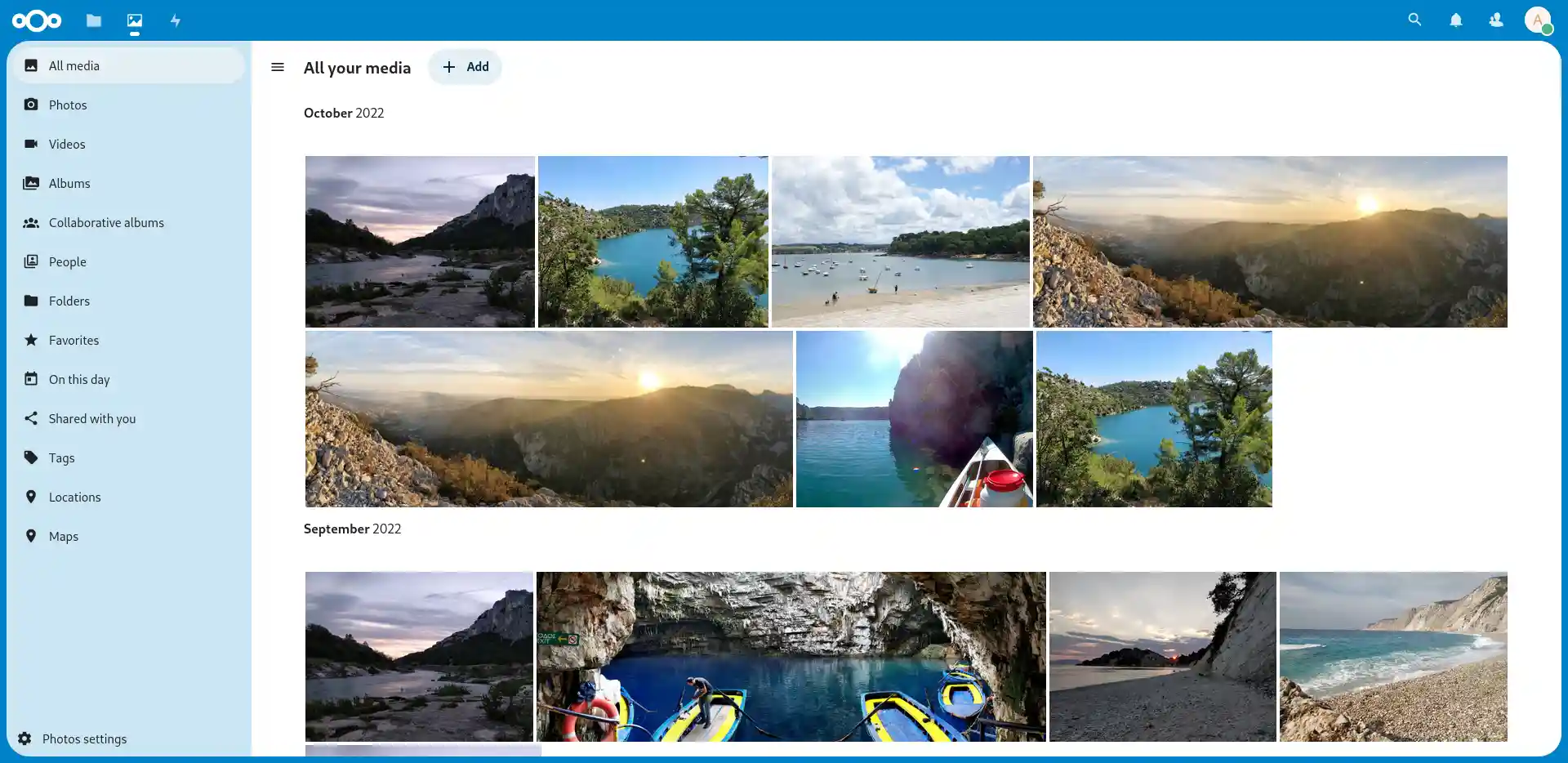The width and height of the screenshot is (1568, 763).
Task: Open your account avatar menu
Action: [x=1539, y=20]
